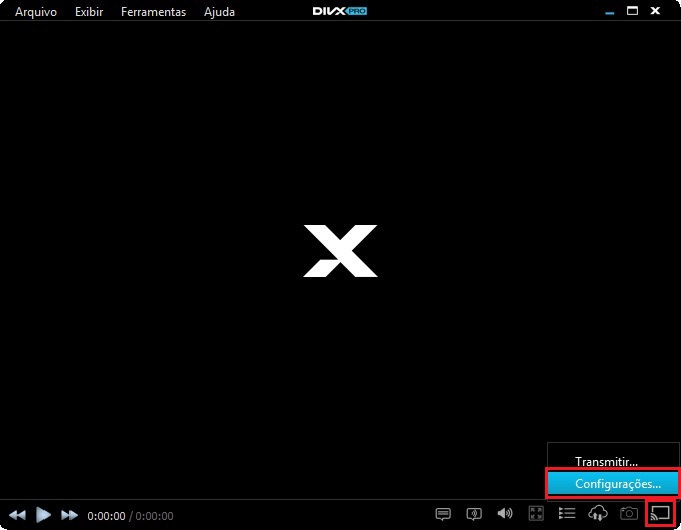Mute sound with the speaker icon
681x530 pixels.
click(505, 514)
